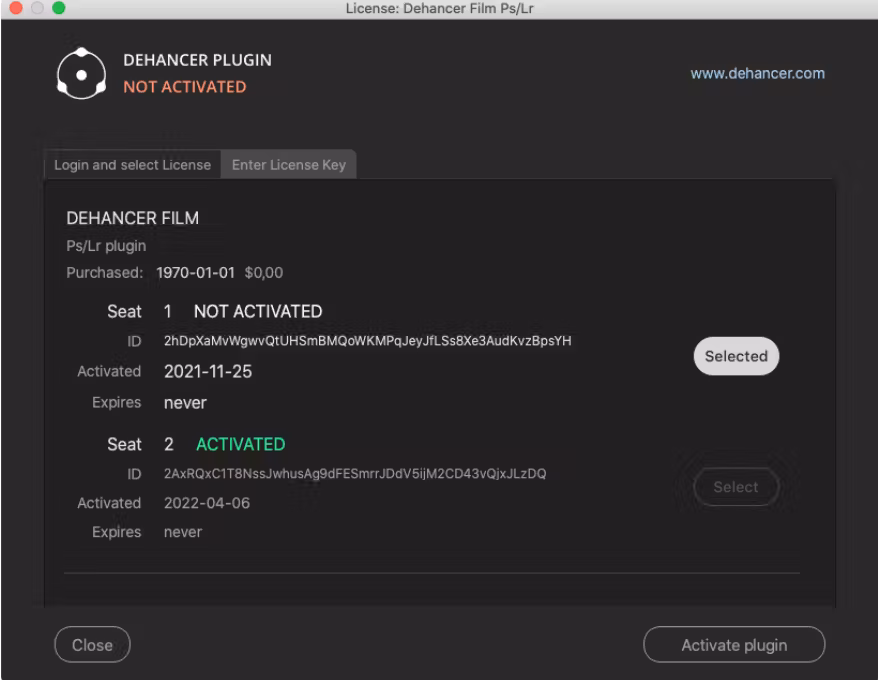878x680 pixels.
Task: Click Seat 2 expiry value never
Action: (183, 532)
